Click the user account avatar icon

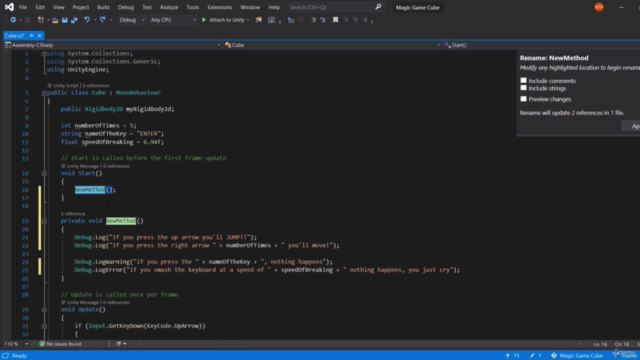tap(599, 7)
